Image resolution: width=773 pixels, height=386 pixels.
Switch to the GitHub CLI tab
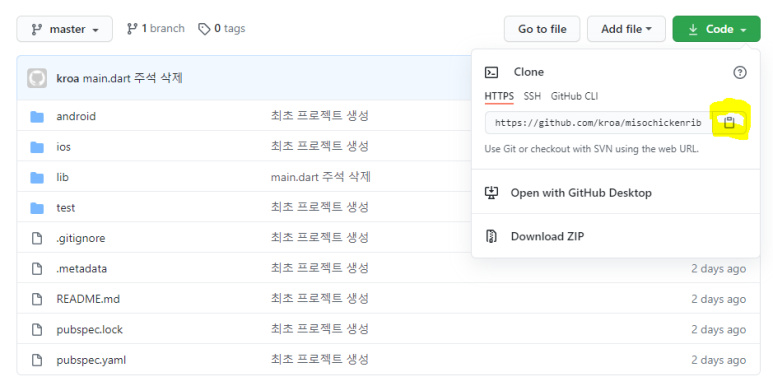[x=574, y=96]
